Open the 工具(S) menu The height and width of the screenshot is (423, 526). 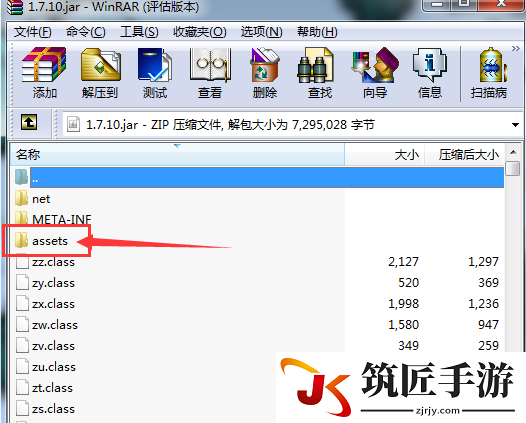(139, 32)
